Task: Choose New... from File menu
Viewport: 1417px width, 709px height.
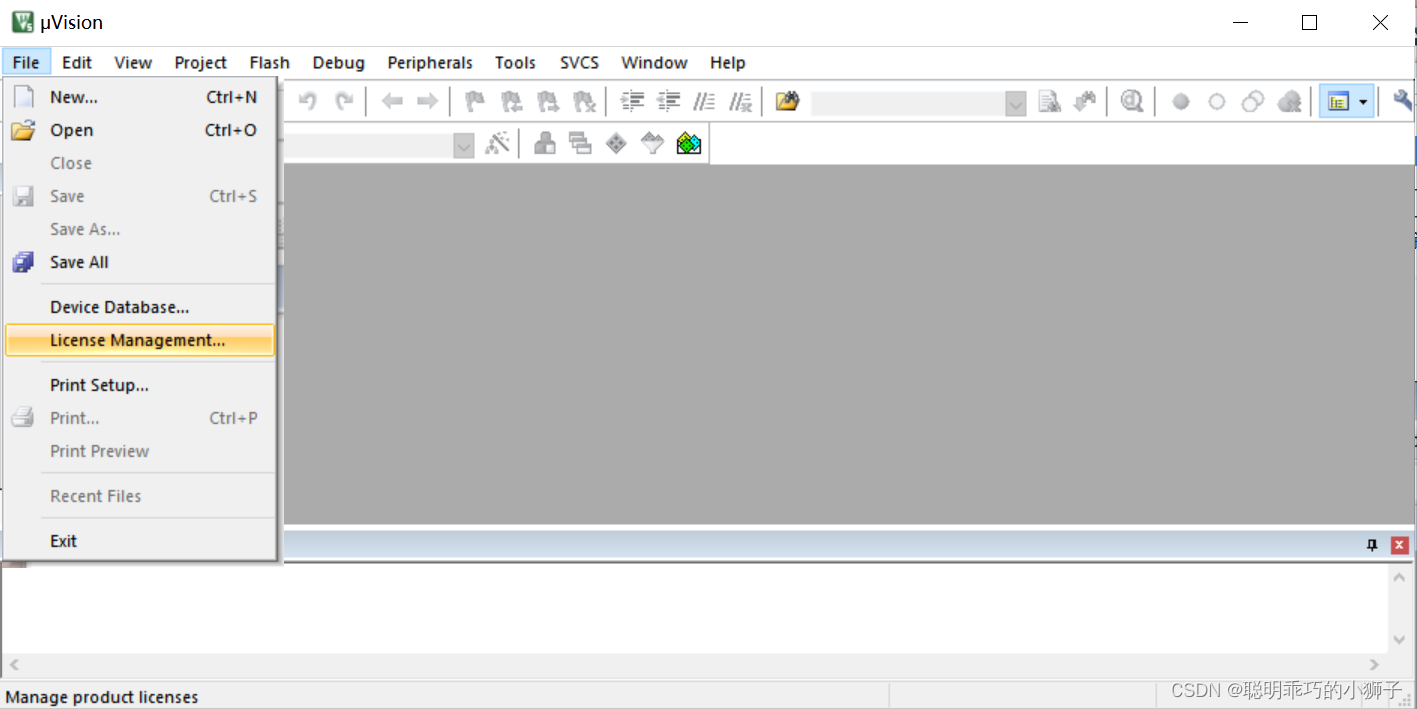Action: [x=139, y=97]
